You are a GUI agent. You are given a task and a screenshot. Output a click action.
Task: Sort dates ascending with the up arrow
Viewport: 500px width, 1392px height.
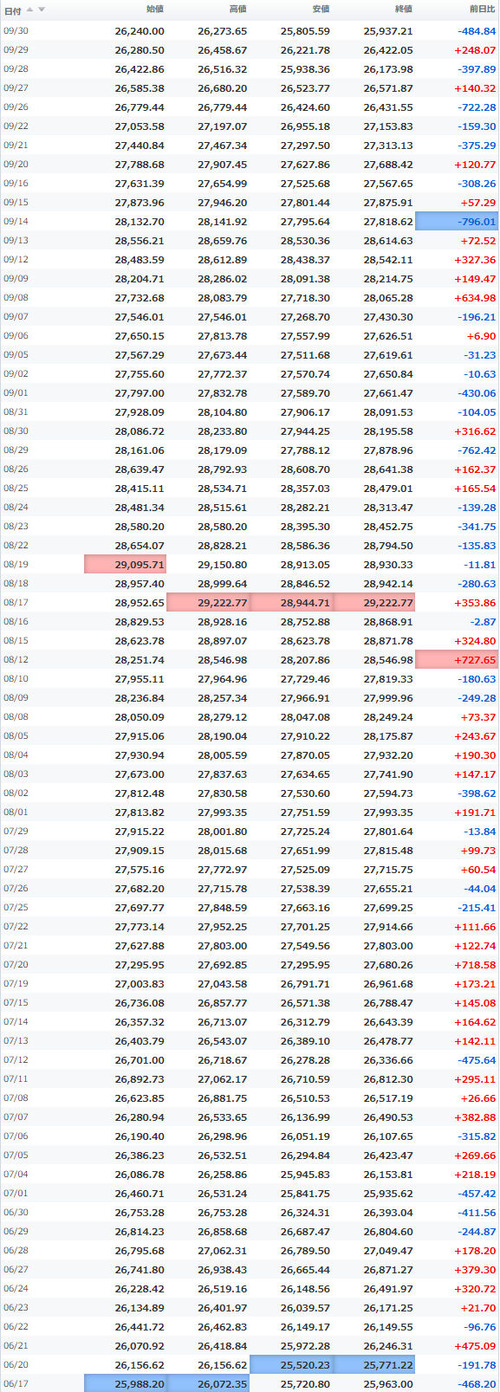(30, 8)
